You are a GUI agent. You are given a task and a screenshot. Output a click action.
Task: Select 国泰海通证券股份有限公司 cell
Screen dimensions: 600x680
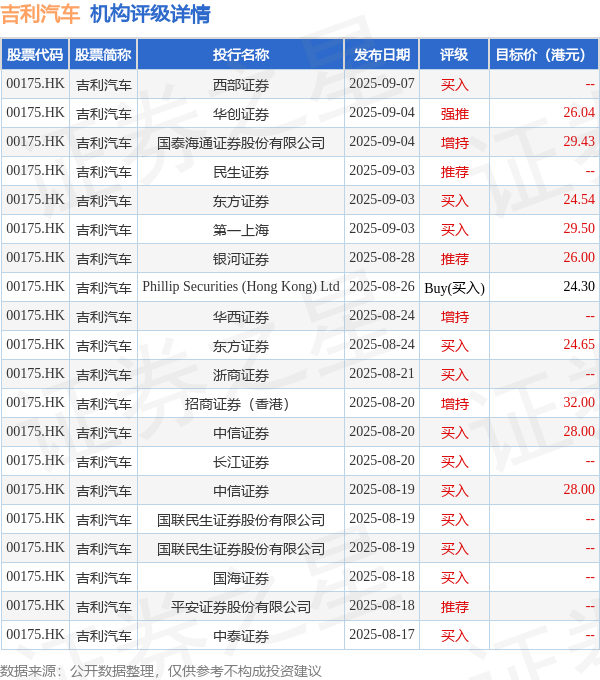click(x=241, y=143)
